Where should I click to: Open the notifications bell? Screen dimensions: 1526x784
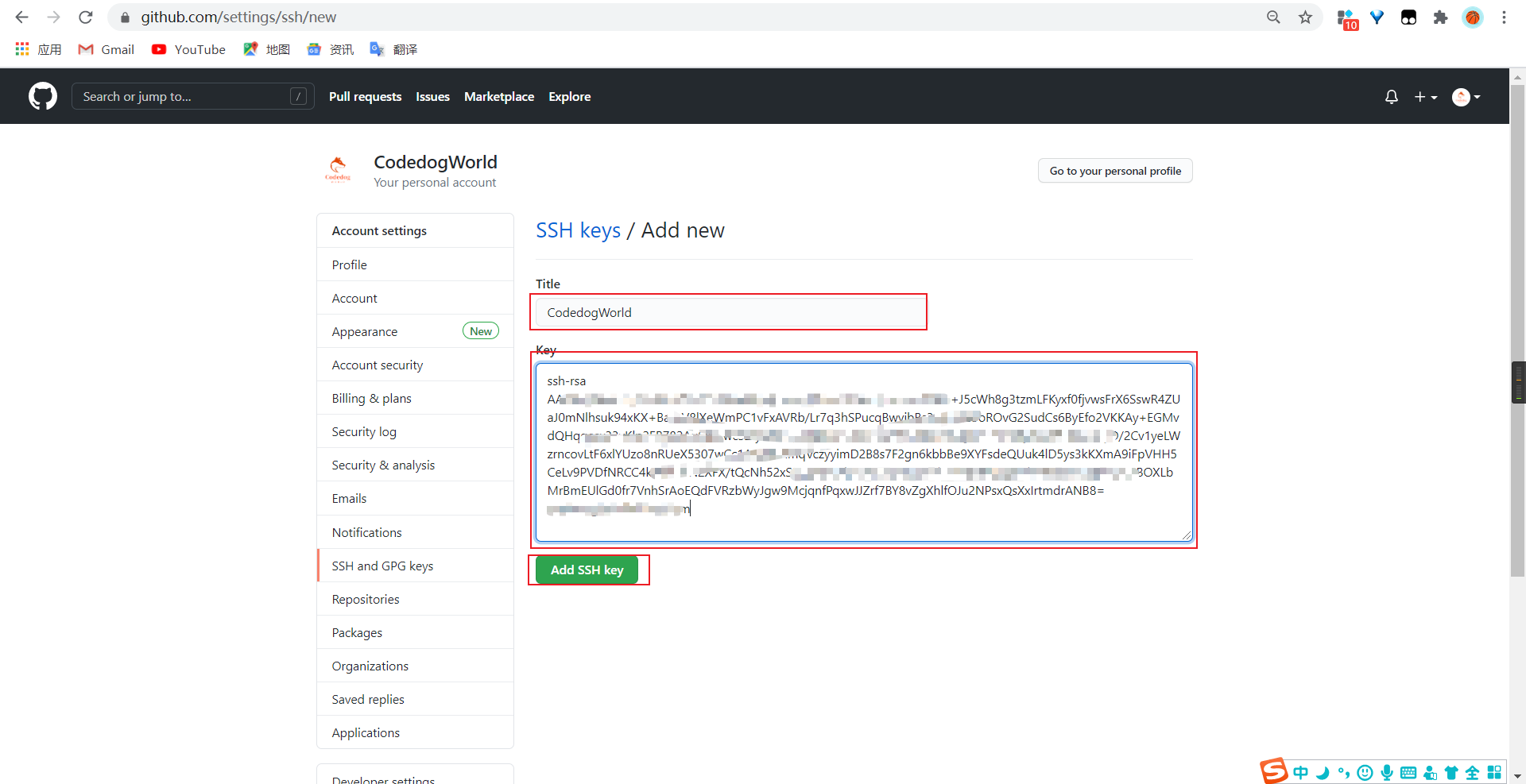(1391, 97)
